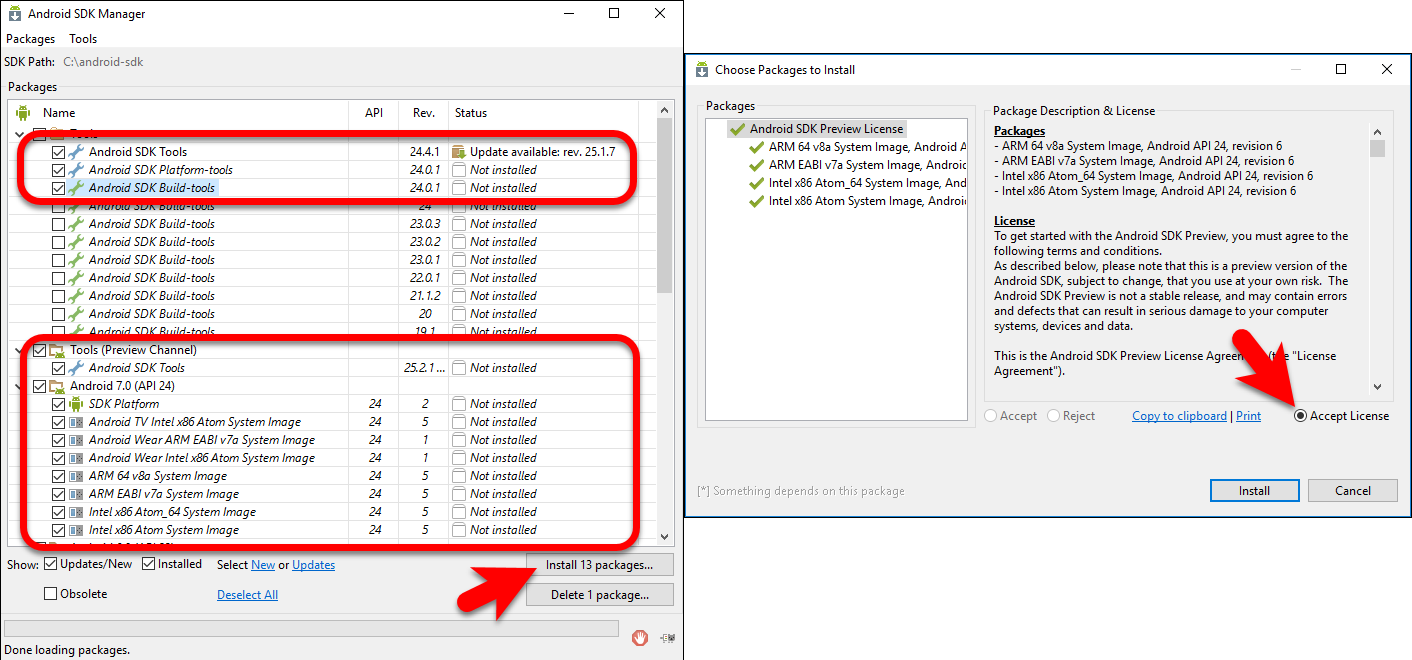The width and height of the screenshot is (1412, 660).
Task: Click the API column header
Action: pyautogui.click(x=374, y=113)
